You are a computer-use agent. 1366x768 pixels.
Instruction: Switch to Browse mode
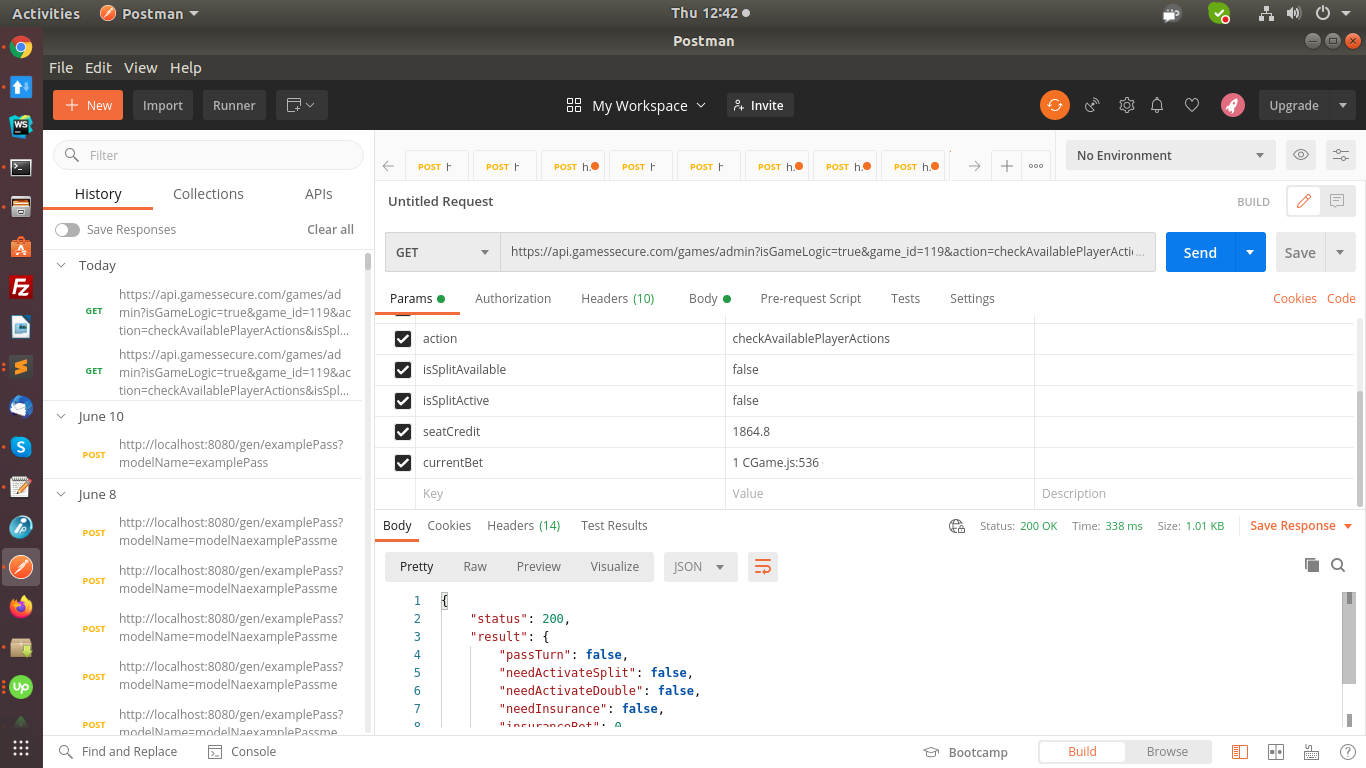[1167, 752]
